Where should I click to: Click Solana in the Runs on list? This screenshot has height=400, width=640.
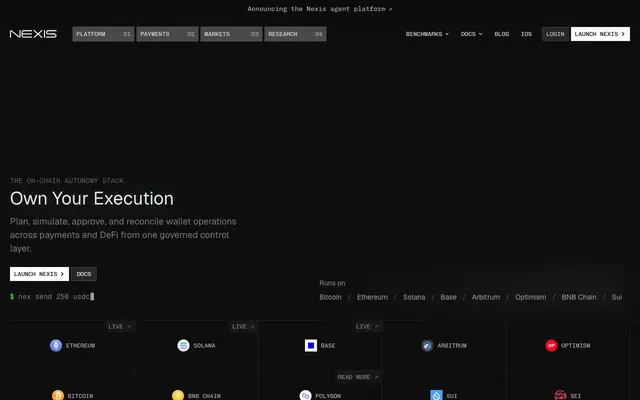[414, 297]
